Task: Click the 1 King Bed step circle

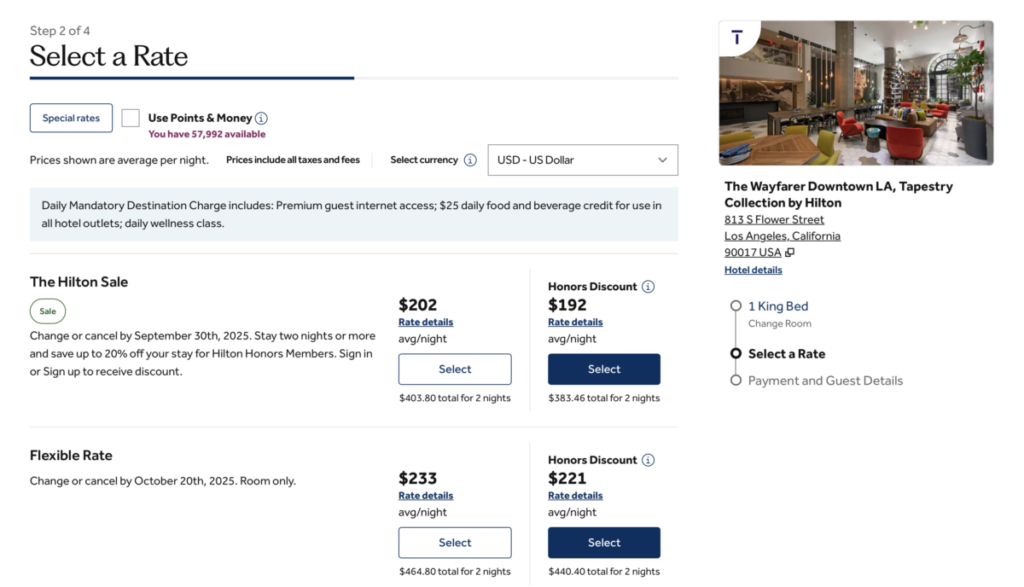Action: pyautogui.click(x=736, y=307)
